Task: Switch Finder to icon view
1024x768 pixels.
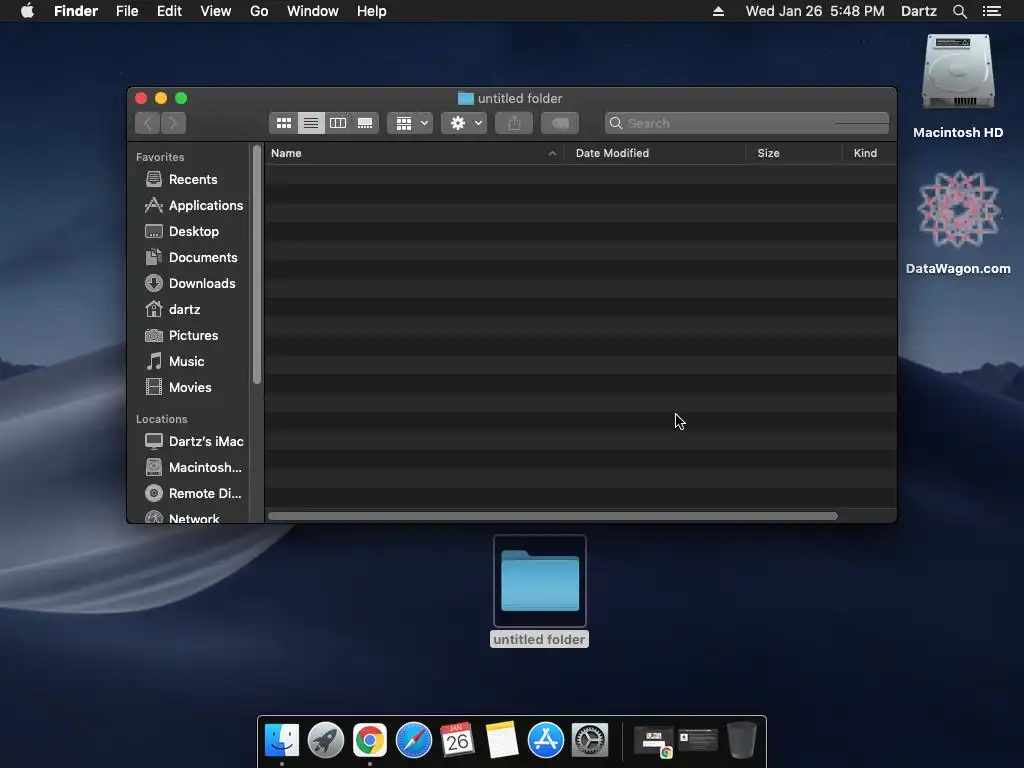Action: click(283, 123)
